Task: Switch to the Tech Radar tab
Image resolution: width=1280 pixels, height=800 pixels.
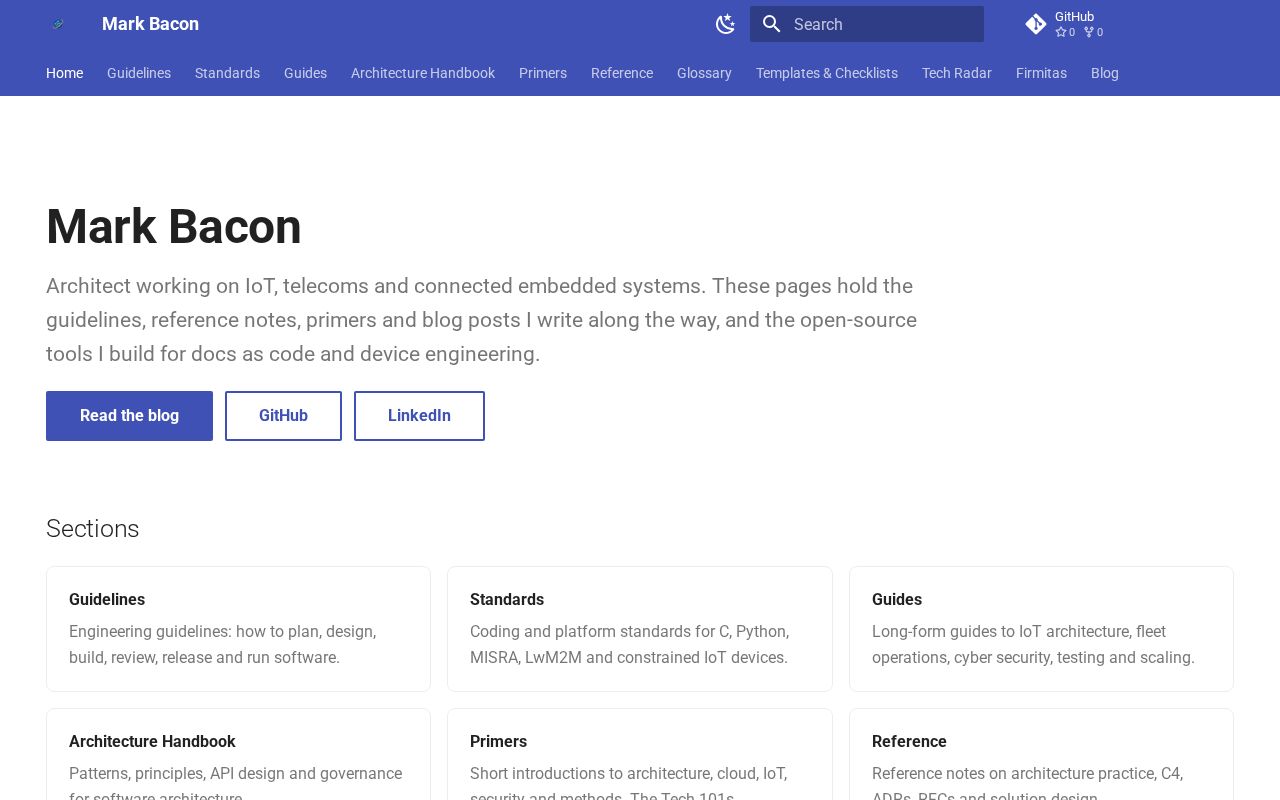Action: (x=957, y=73)
